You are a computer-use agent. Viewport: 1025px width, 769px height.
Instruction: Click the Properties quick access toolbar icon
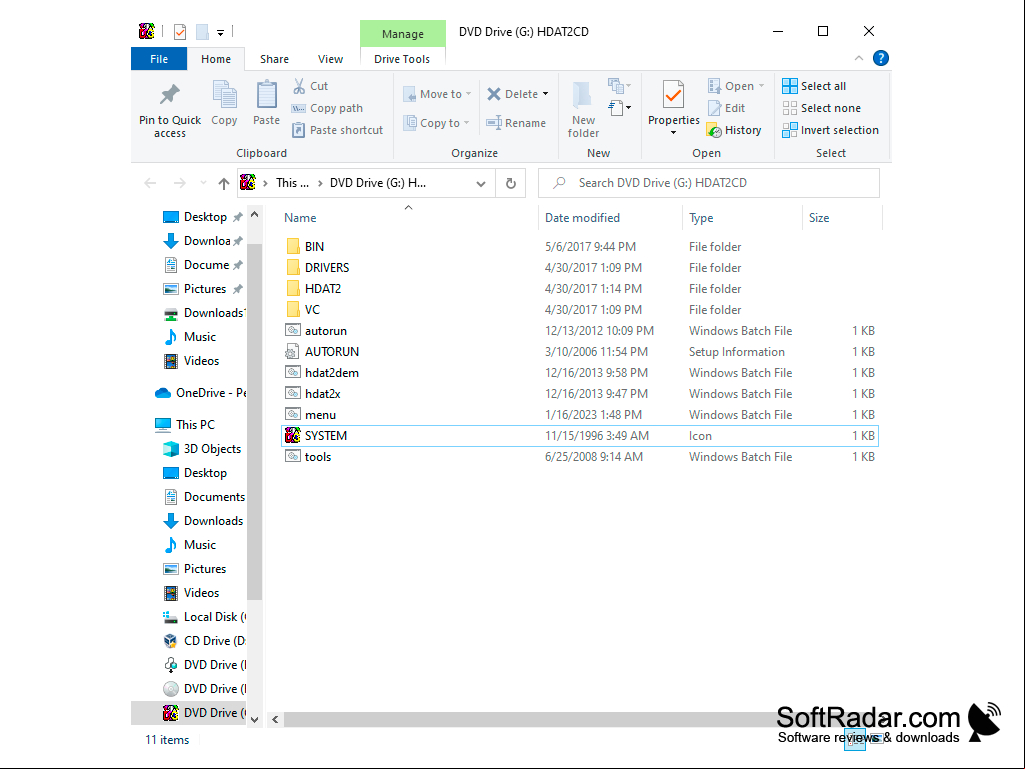180,31
